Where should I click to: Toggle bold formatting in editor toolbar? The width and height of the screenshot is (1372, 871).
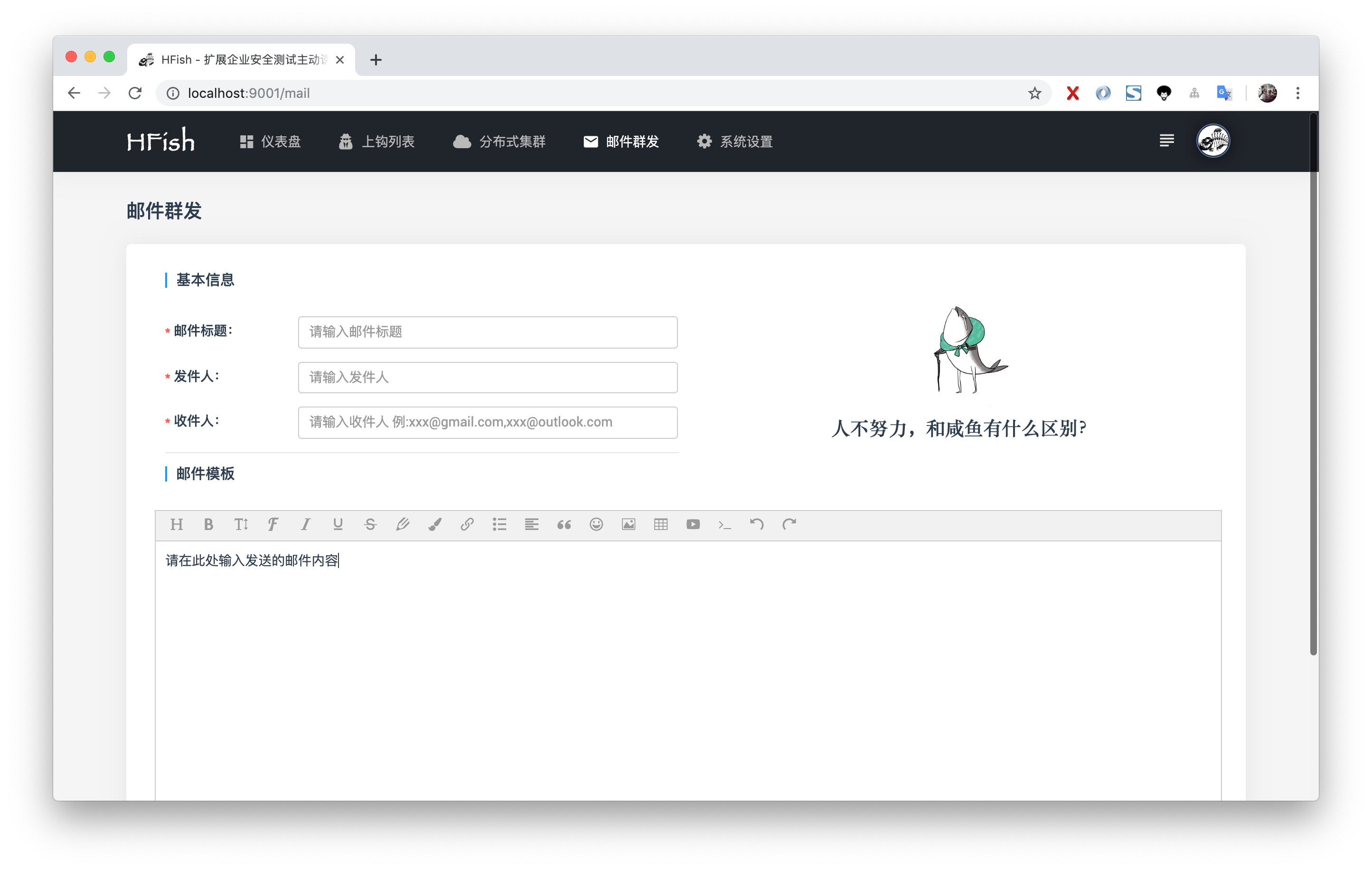point(208,524)
